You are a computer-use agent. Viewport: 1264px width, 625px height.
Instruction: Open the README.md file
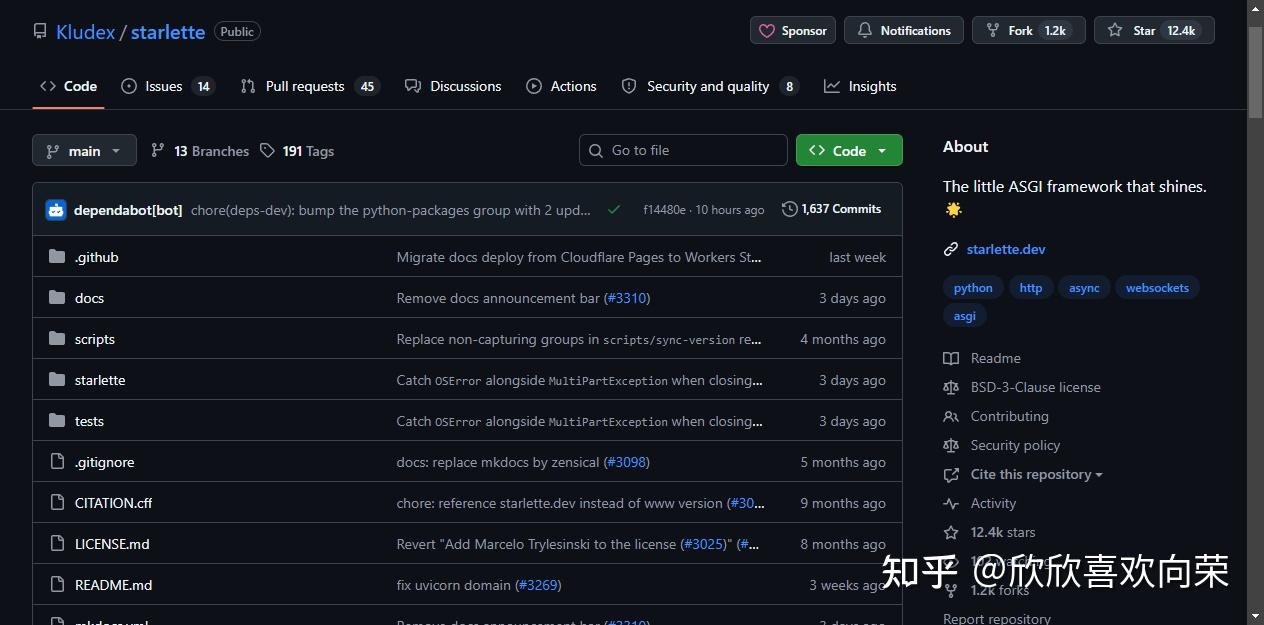pyautogui.click(x=113, y=585)
